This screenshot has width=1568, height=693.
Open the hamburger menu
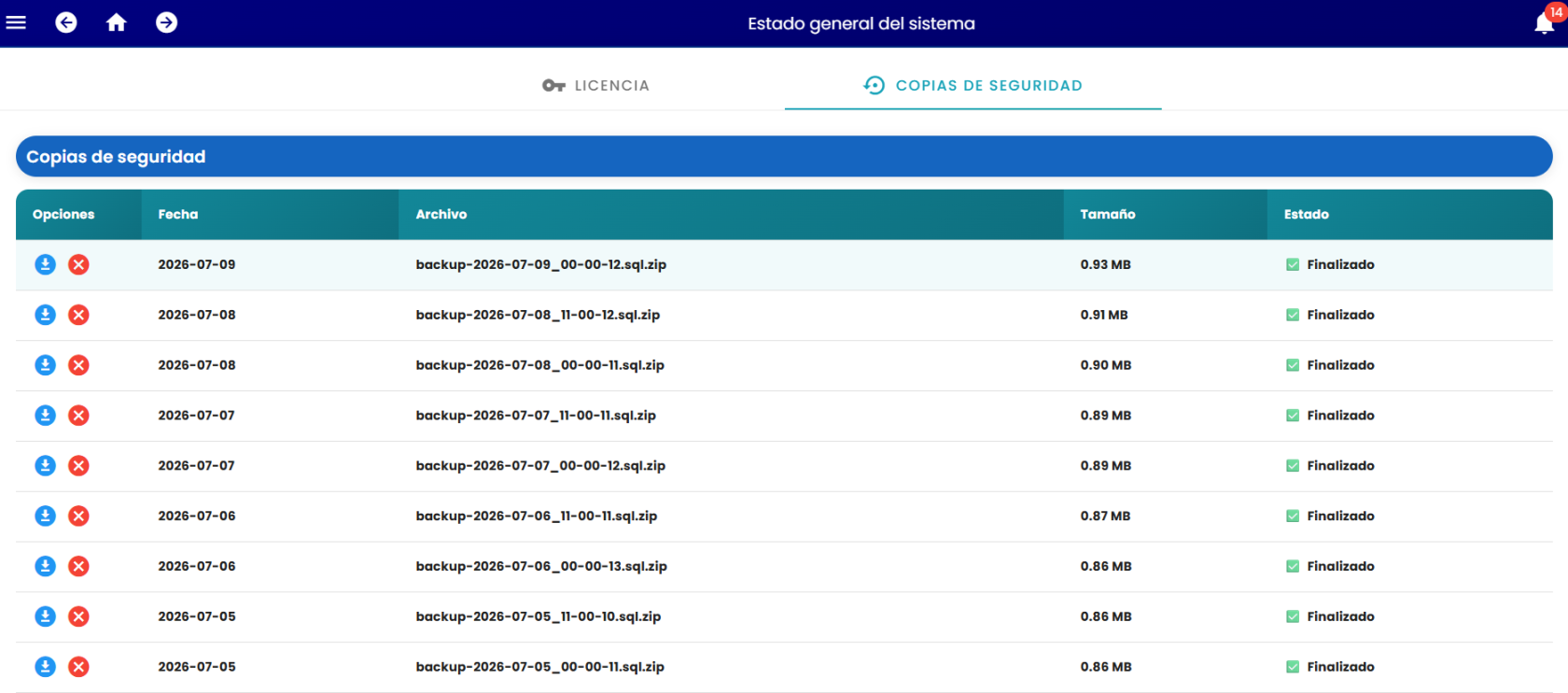click(16, 22)
